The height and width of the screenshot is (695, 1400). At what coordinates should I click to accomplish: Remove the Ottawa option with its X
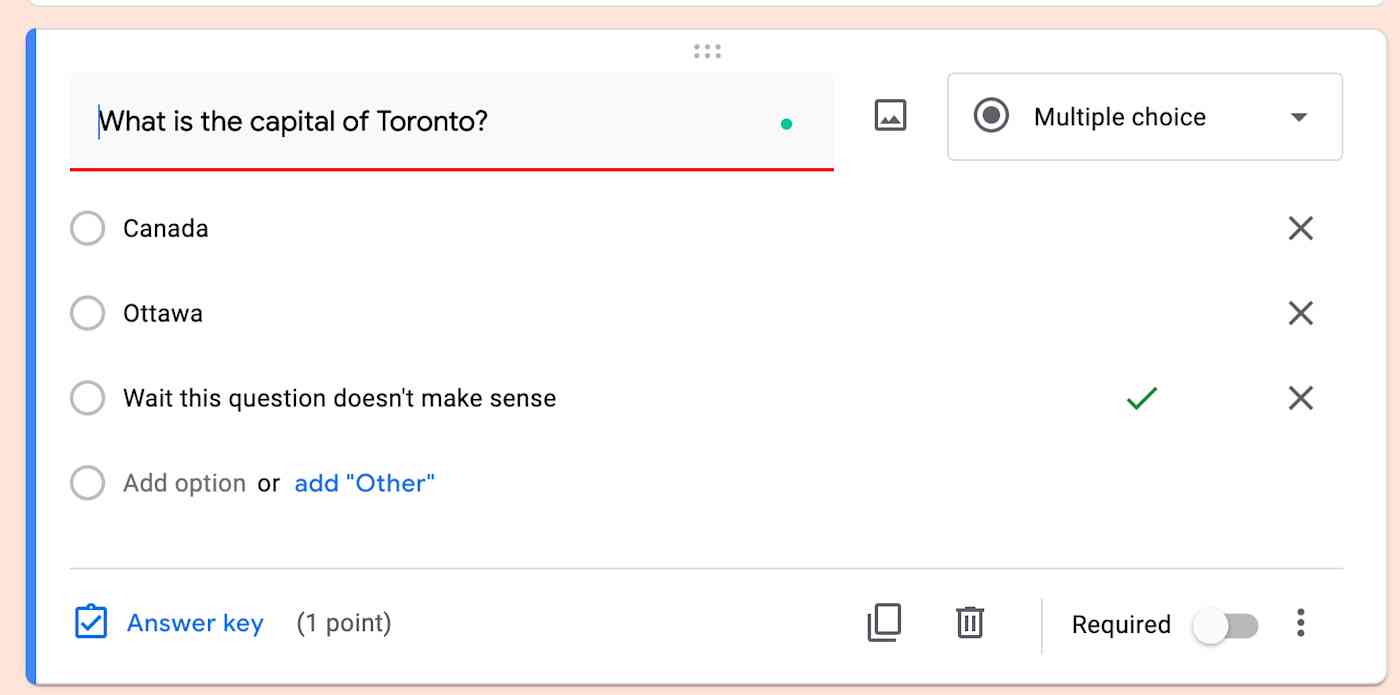[x=1300, y=313]
